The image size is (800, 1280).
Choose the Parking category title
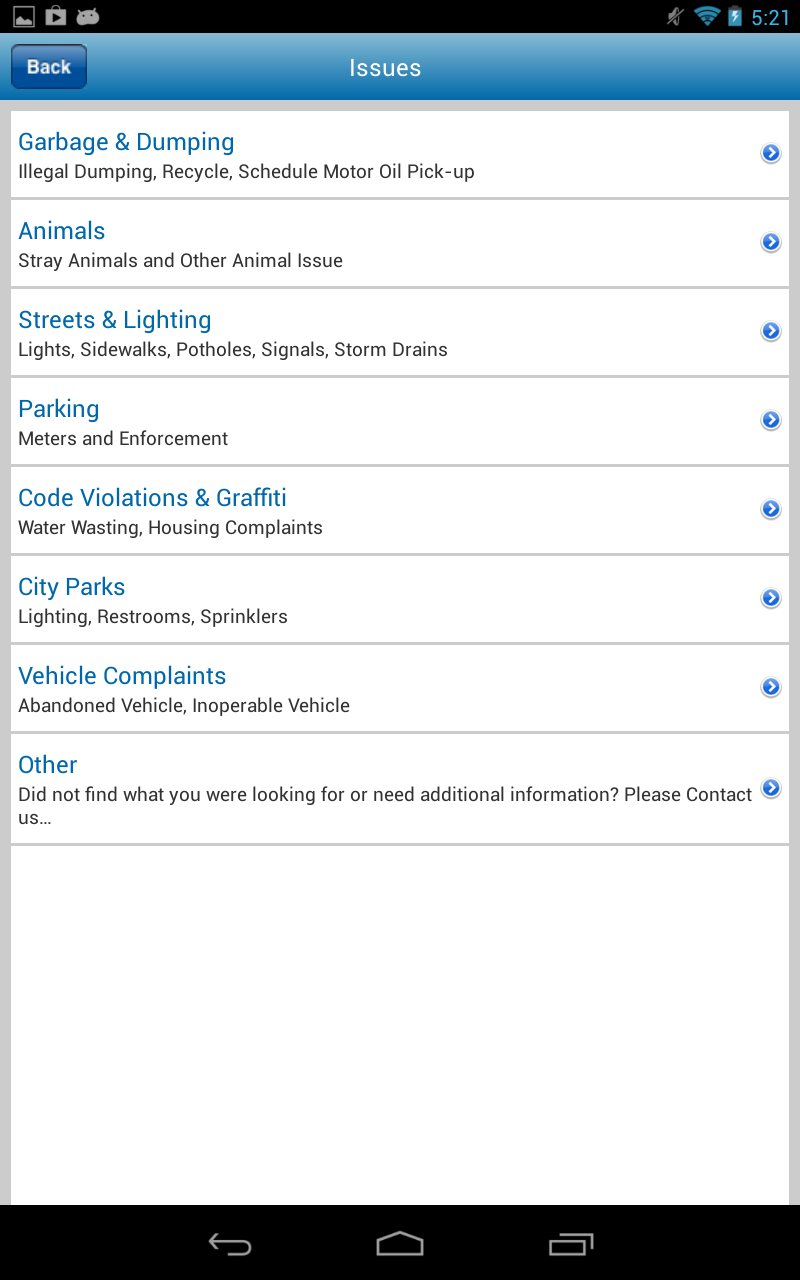click(59, 409)
